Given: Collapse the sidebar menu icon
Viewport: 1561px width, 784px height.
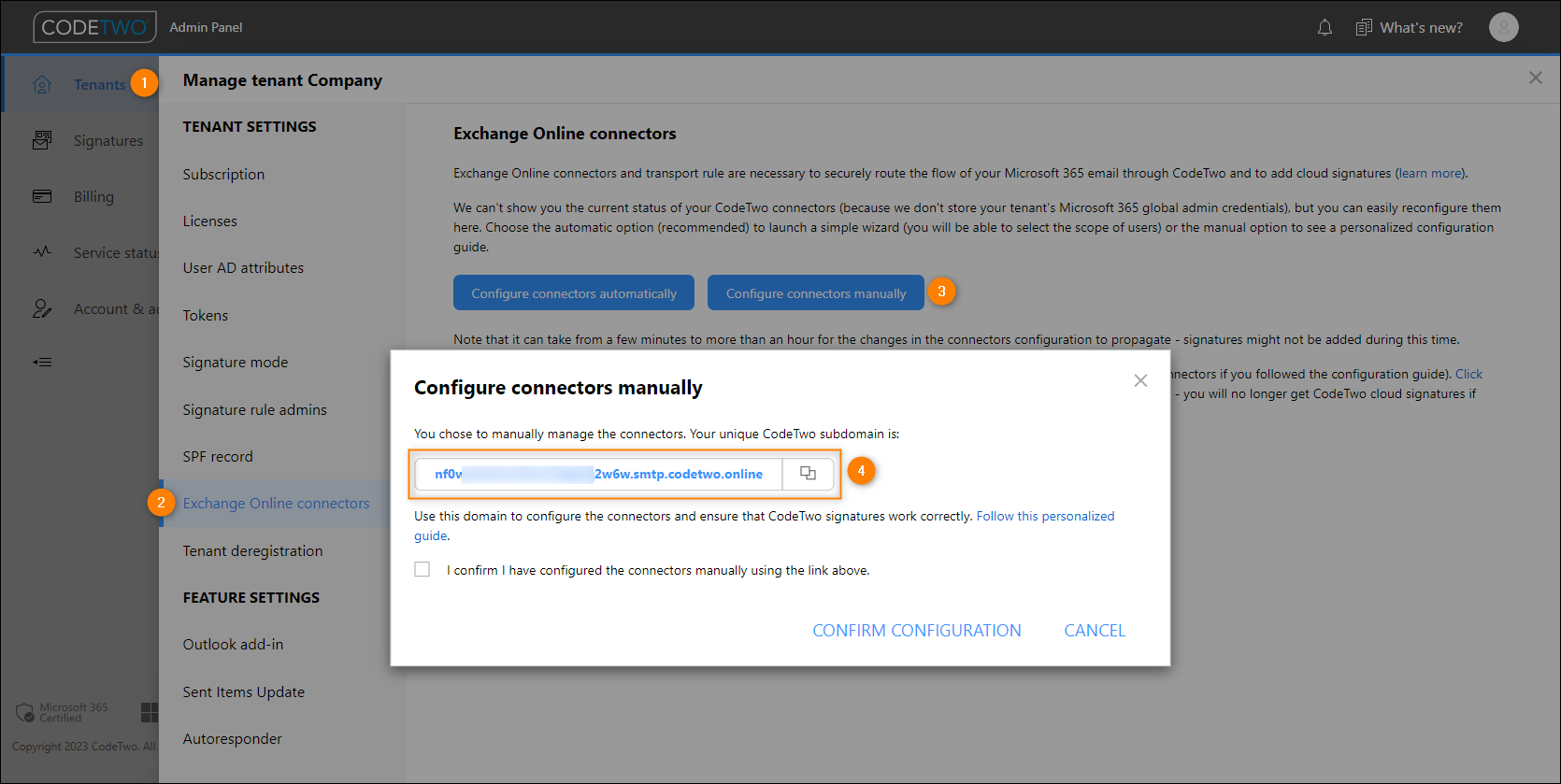Looking at the screenshot, I should pyautogui.click(x=42, y=362).
